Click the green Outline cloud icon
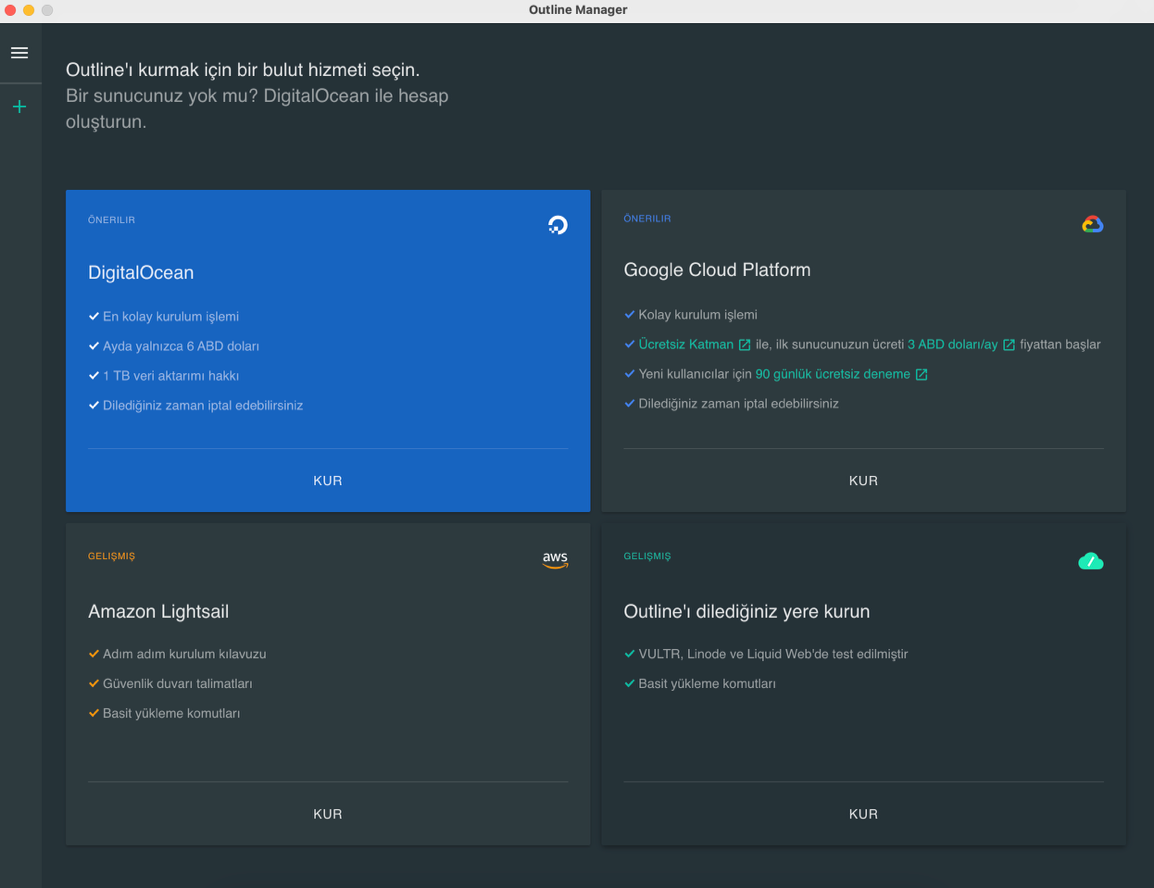Viewport: 1154px width, 888px height. (x=1091, y=561)
